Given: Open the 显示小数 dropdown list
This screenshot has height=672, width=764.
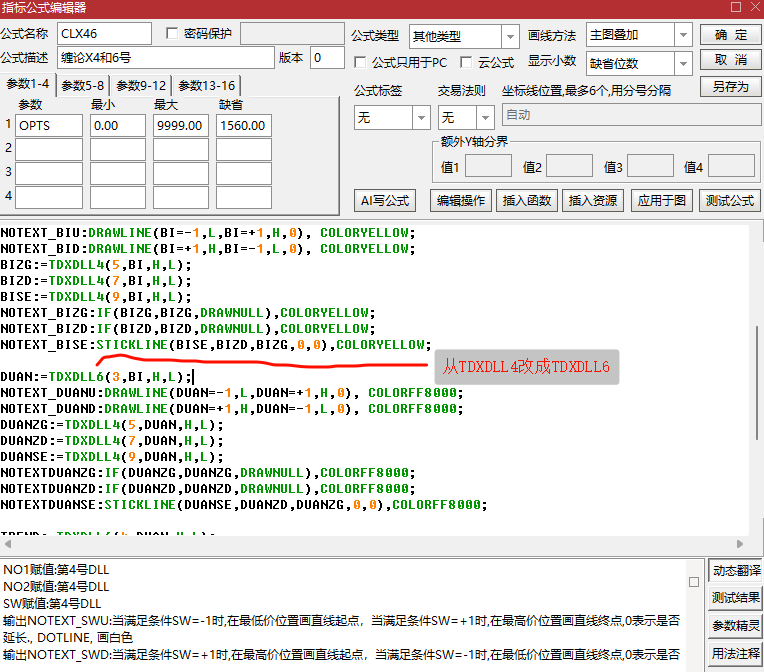Looking at the screenshot, I should (683, 64).
